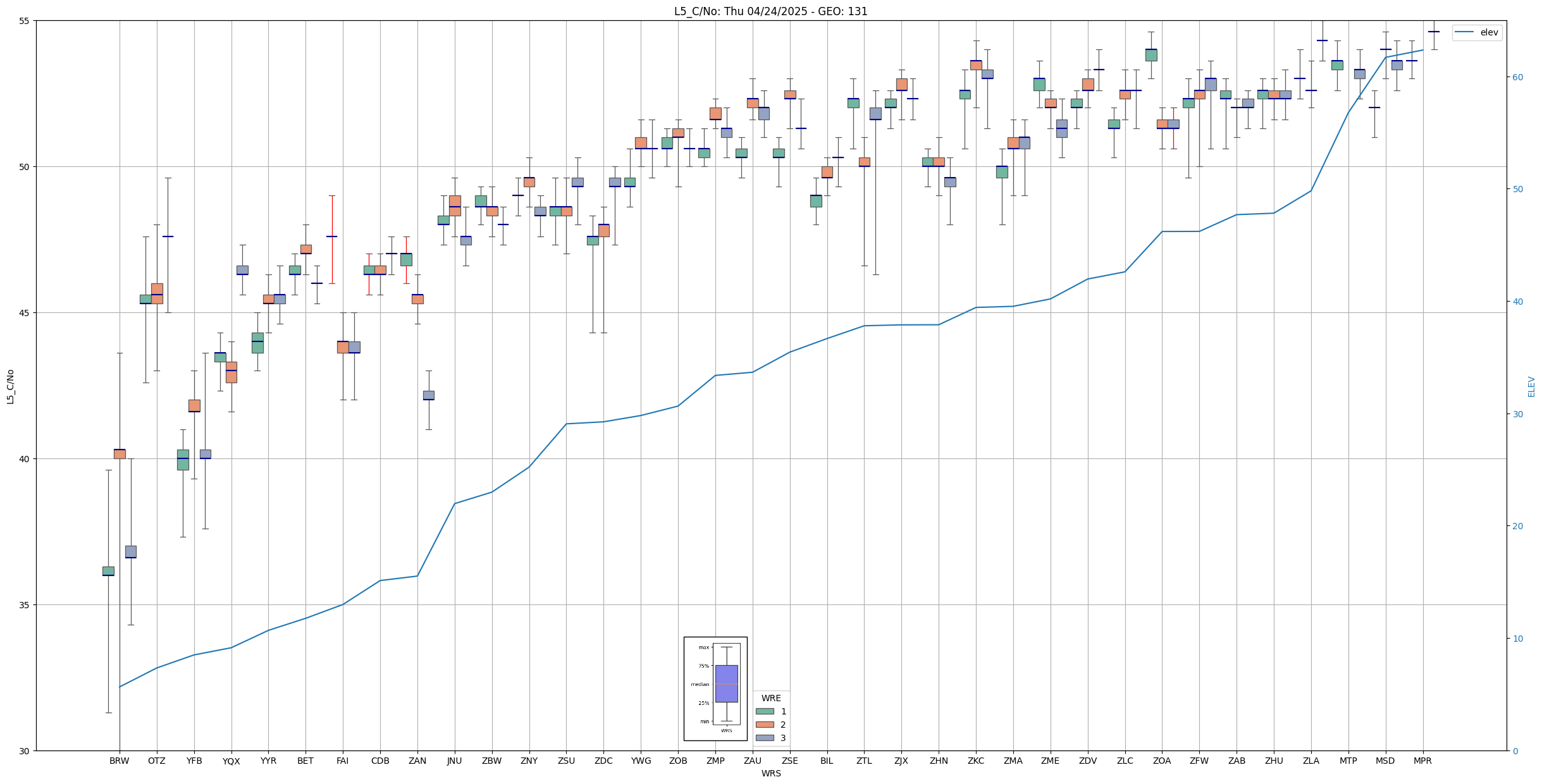Screen dimensions: 1542x784
Task: Click the 55 tick on left axis
Action: [25, 21]
